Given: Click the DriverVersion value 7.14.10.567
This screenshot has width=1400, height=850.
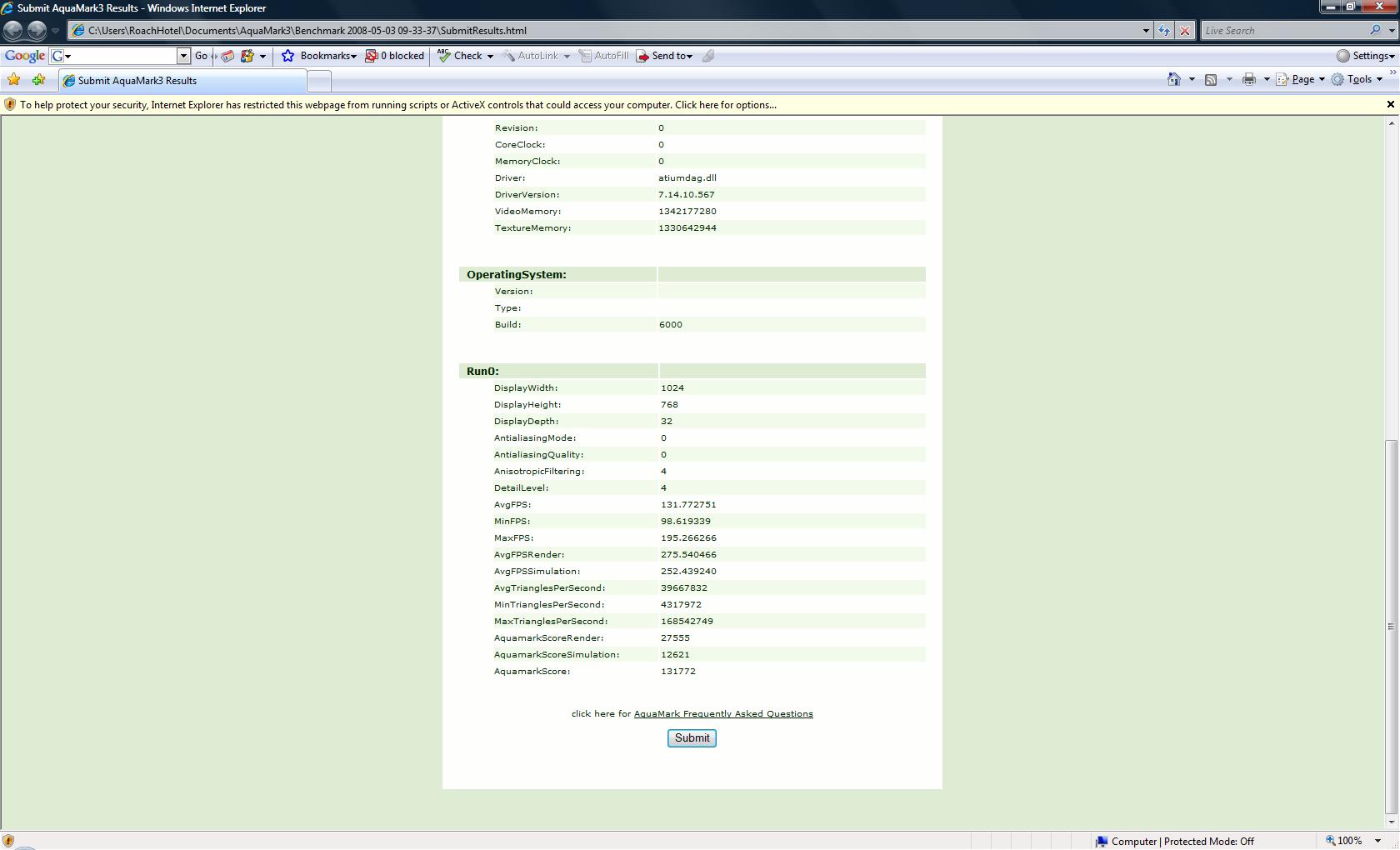Looking at the screenshot, I should tap(687, 194).
